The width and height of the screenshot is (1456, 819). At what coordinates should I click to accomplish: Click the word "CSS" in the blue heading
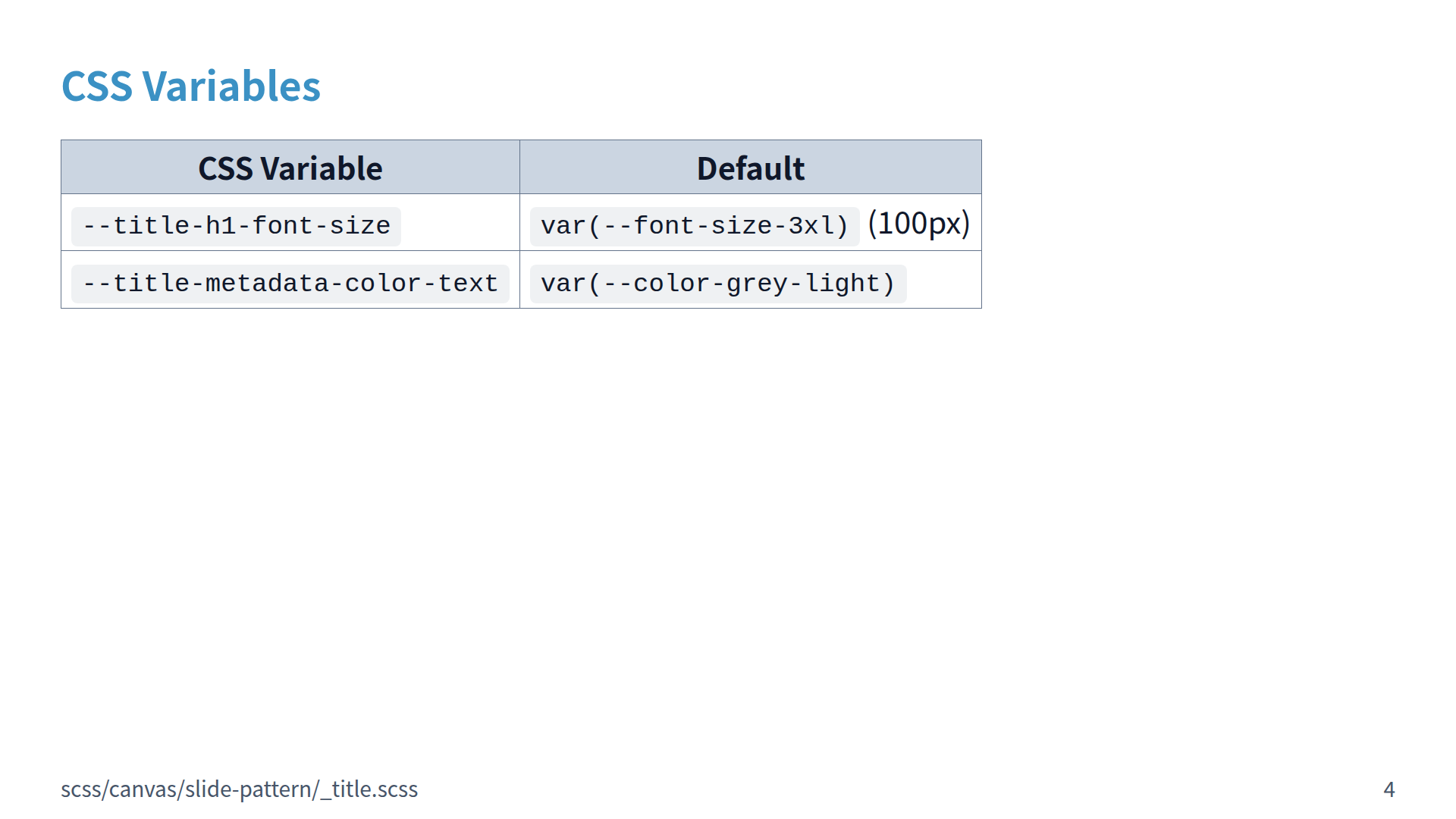point(97,86)
